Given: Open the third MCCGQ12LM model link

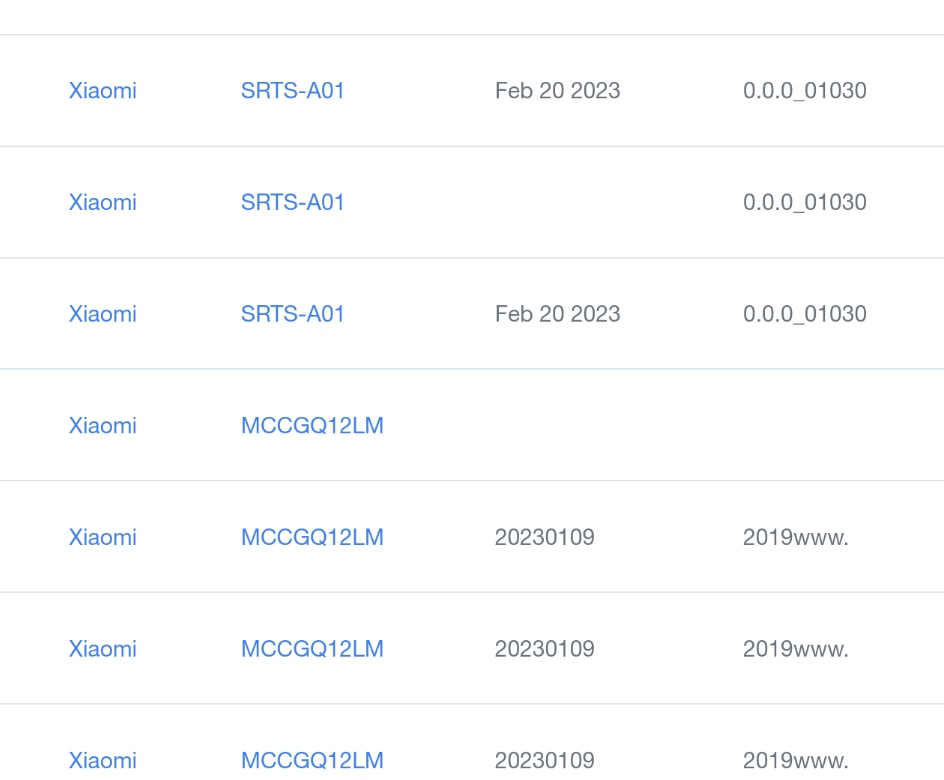Looking at the screenshot, I should (311, 648).
